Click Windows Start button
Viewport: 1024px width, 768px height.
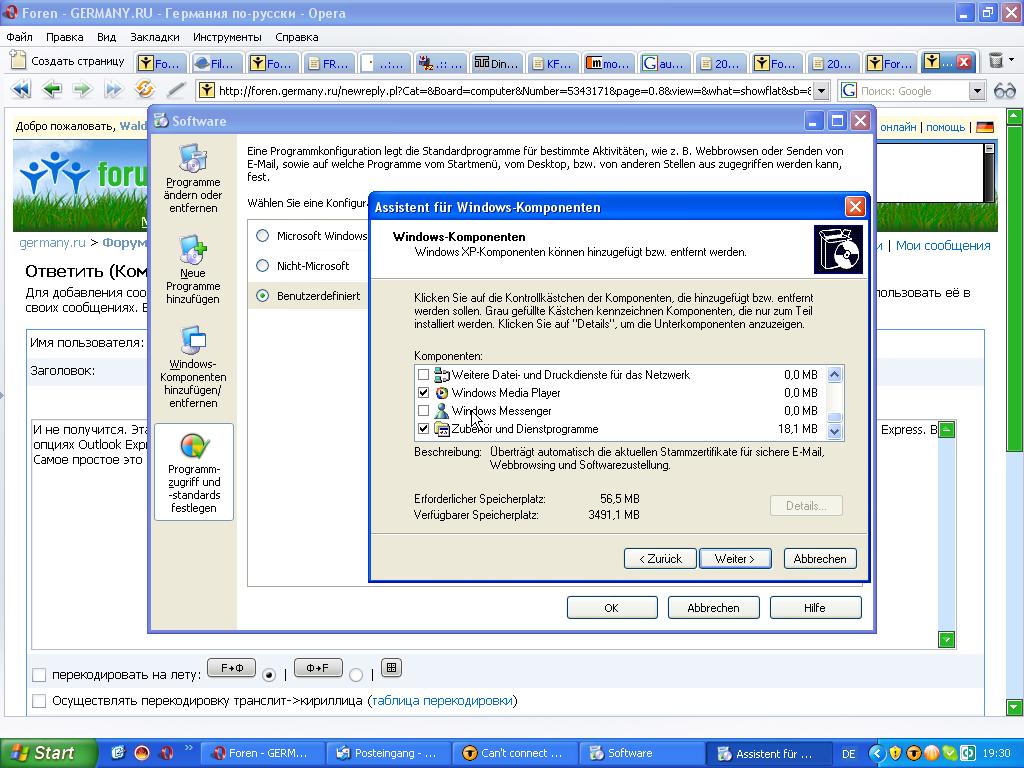(47, 753)
